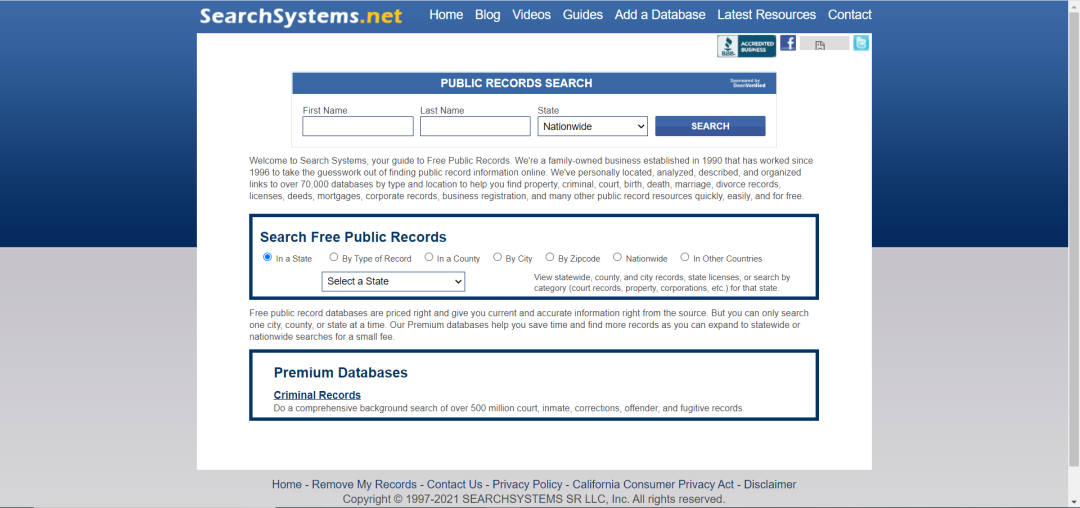Click the footer Home link
1080x508 pixels.
pos(287,485)
